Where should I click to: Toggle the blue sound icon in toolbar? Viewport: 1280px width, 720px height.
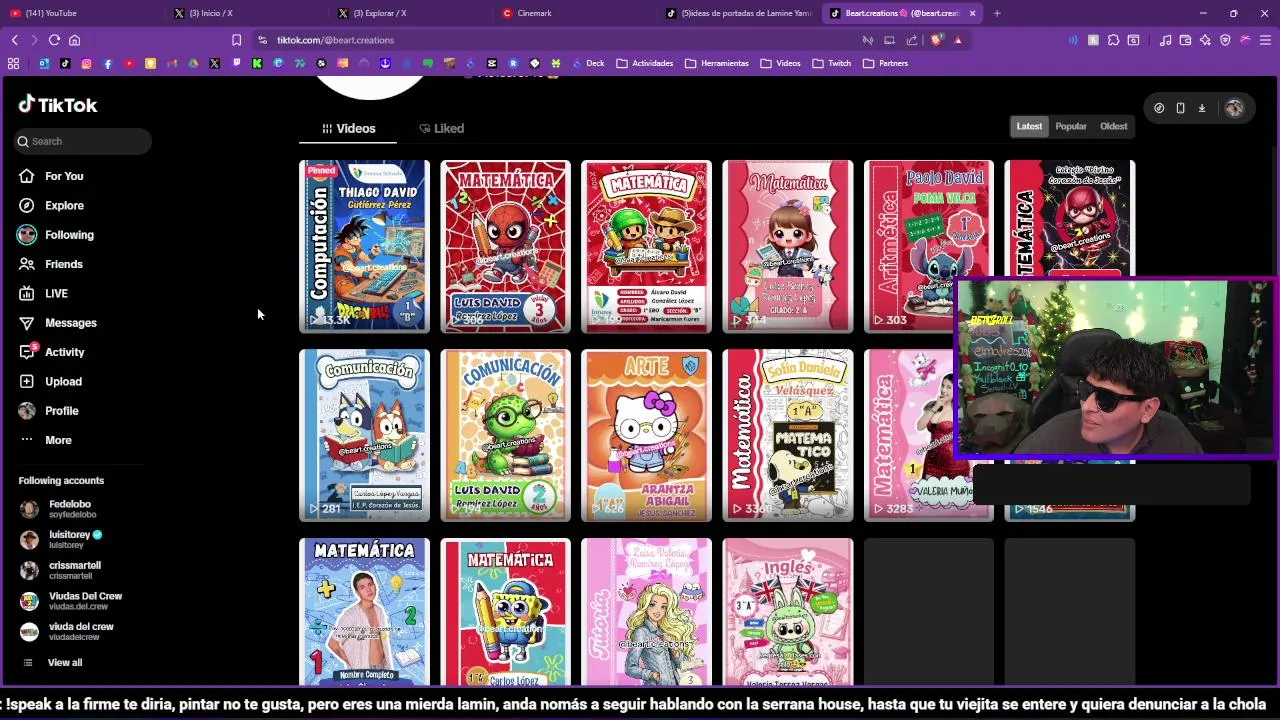pyautogui.click(x=1073, y=40)
